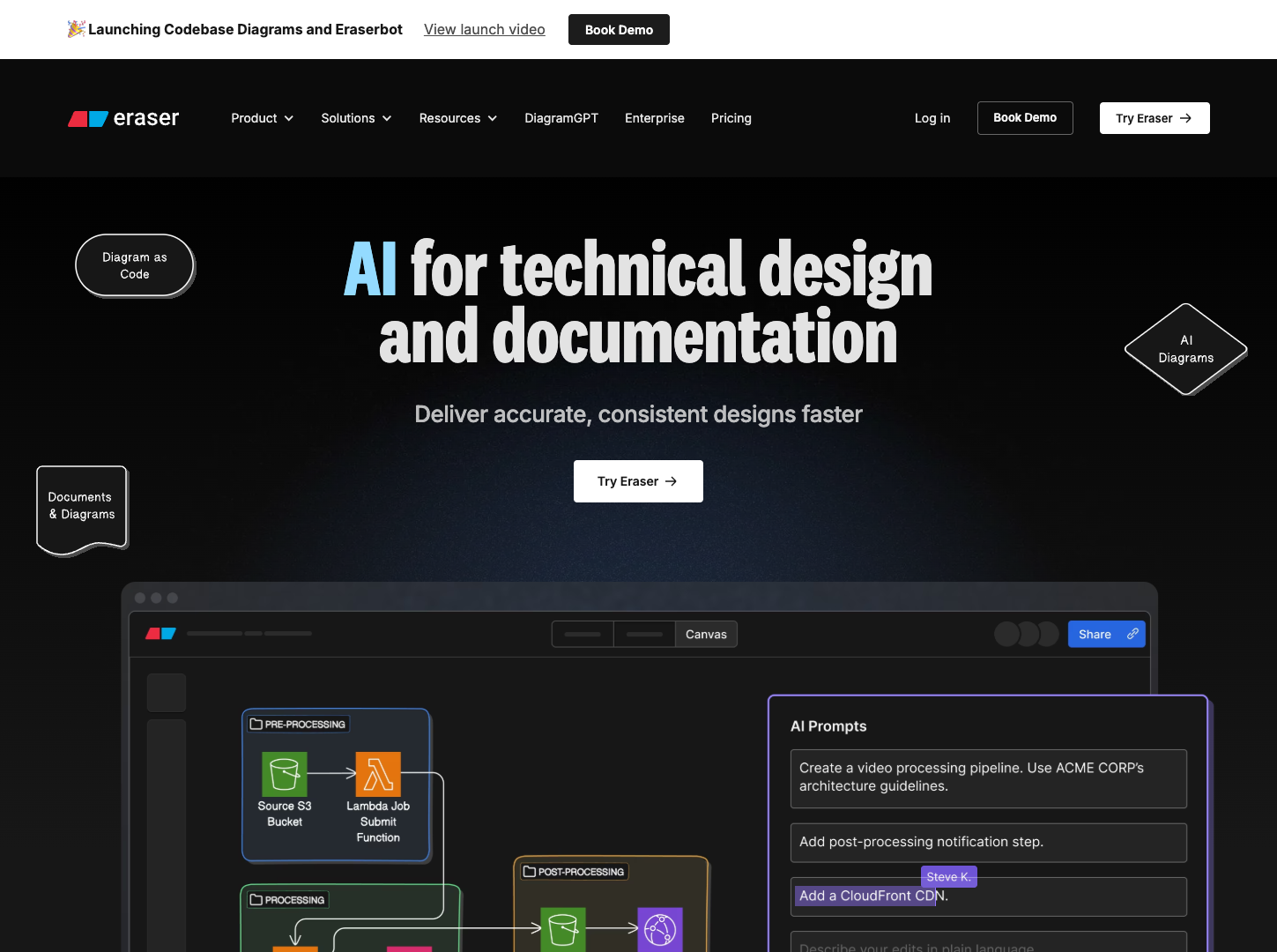Click the Eraser logo in navbar
This screenshot has width=1277, height=952.
tap(123, 118)
